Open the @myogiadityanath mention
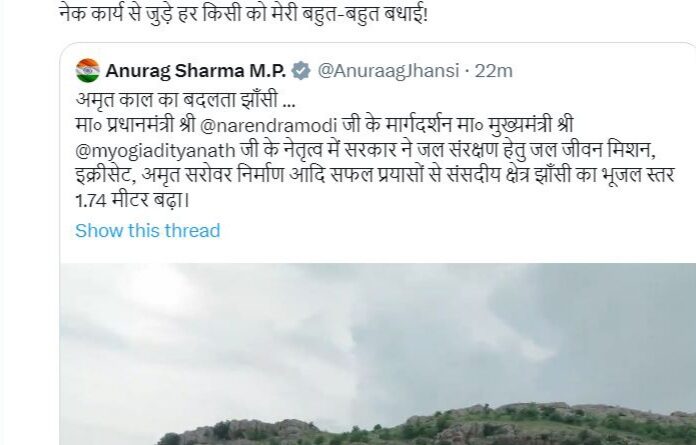The width and height of the screenshot is (696, 445). [x=155, y=151]
